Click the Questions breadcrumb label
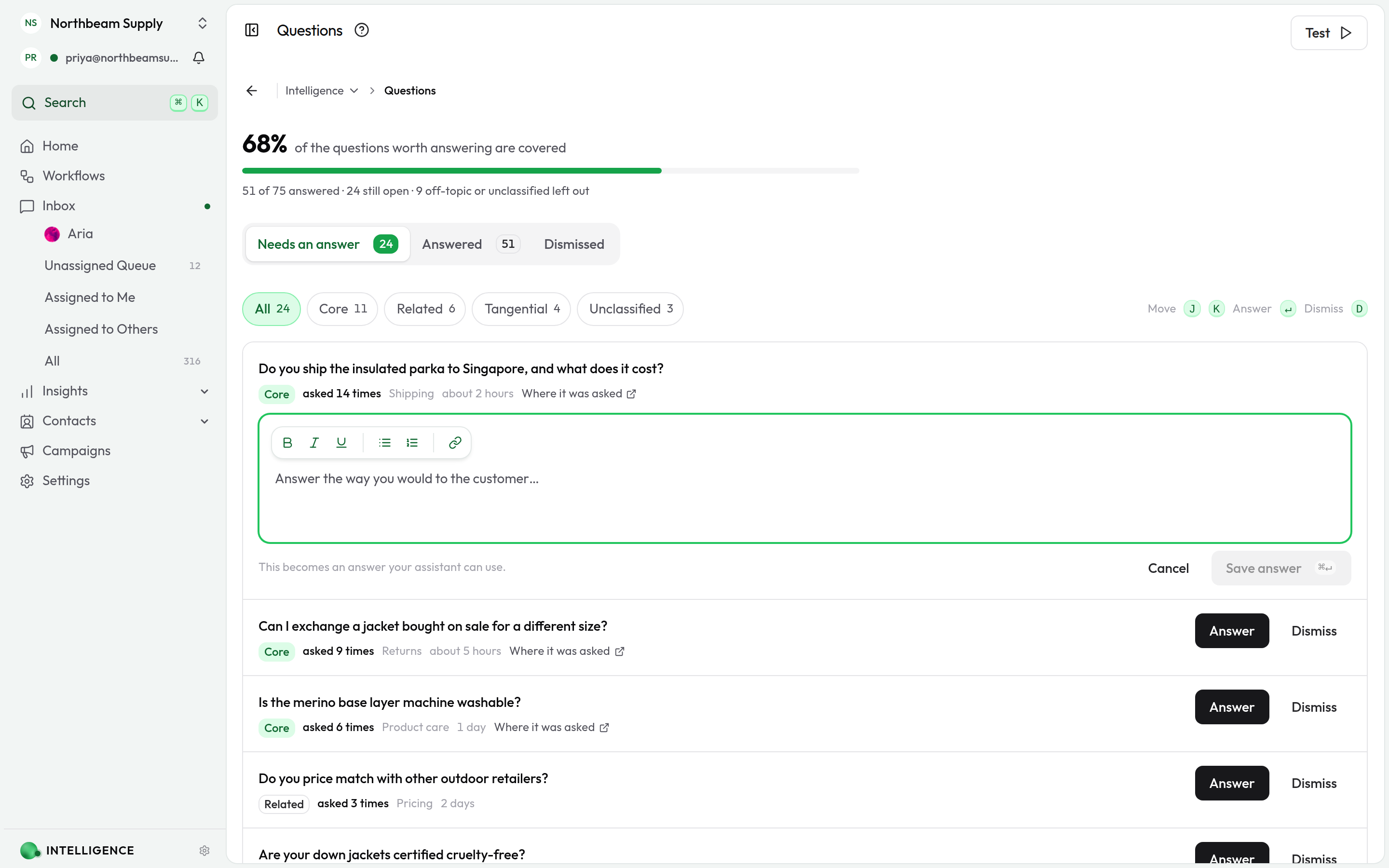Viewport: 1389px width, 868px height. 410,91
